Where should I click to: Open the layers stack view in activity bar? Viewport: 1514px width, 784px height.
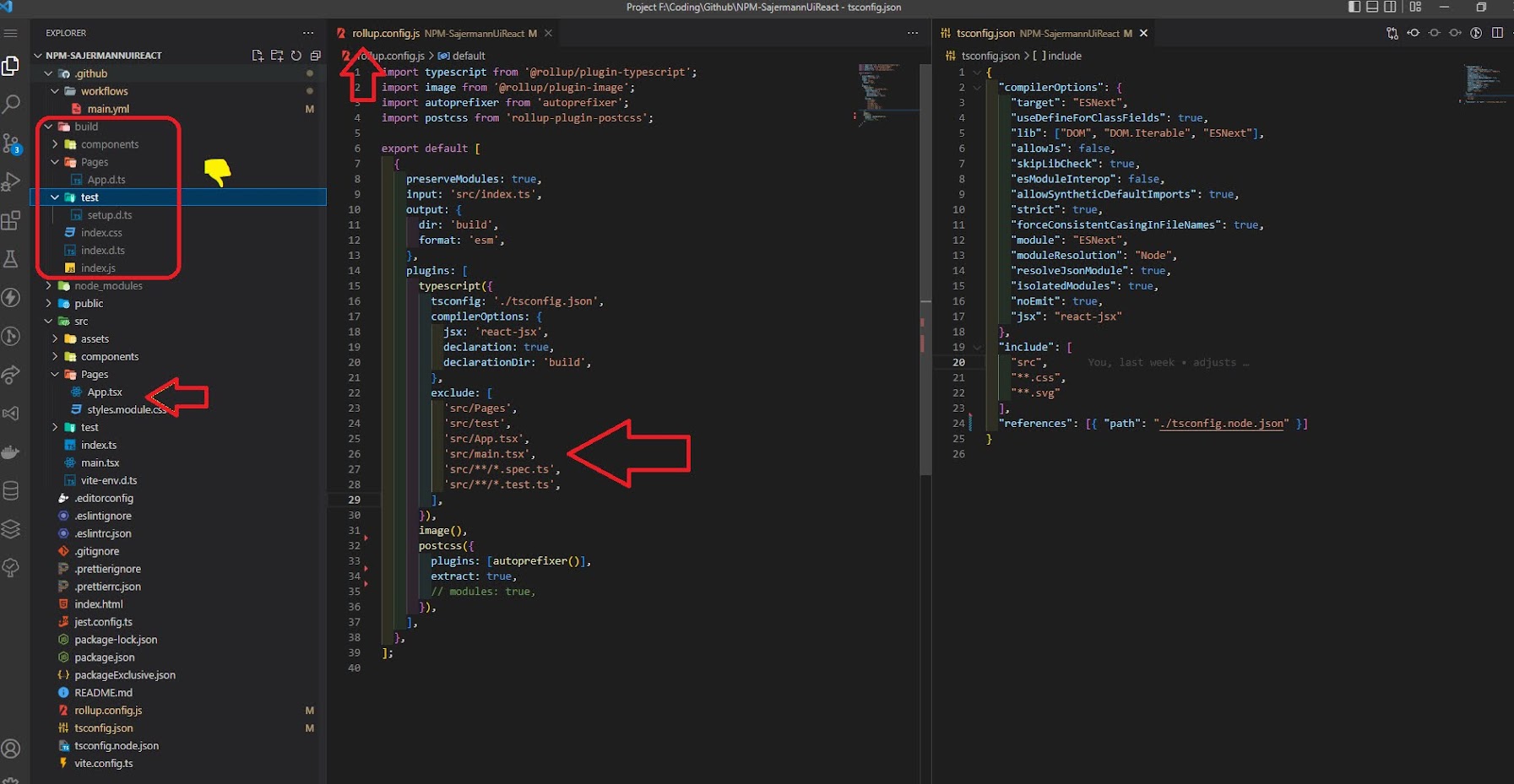tap(11, 529)
